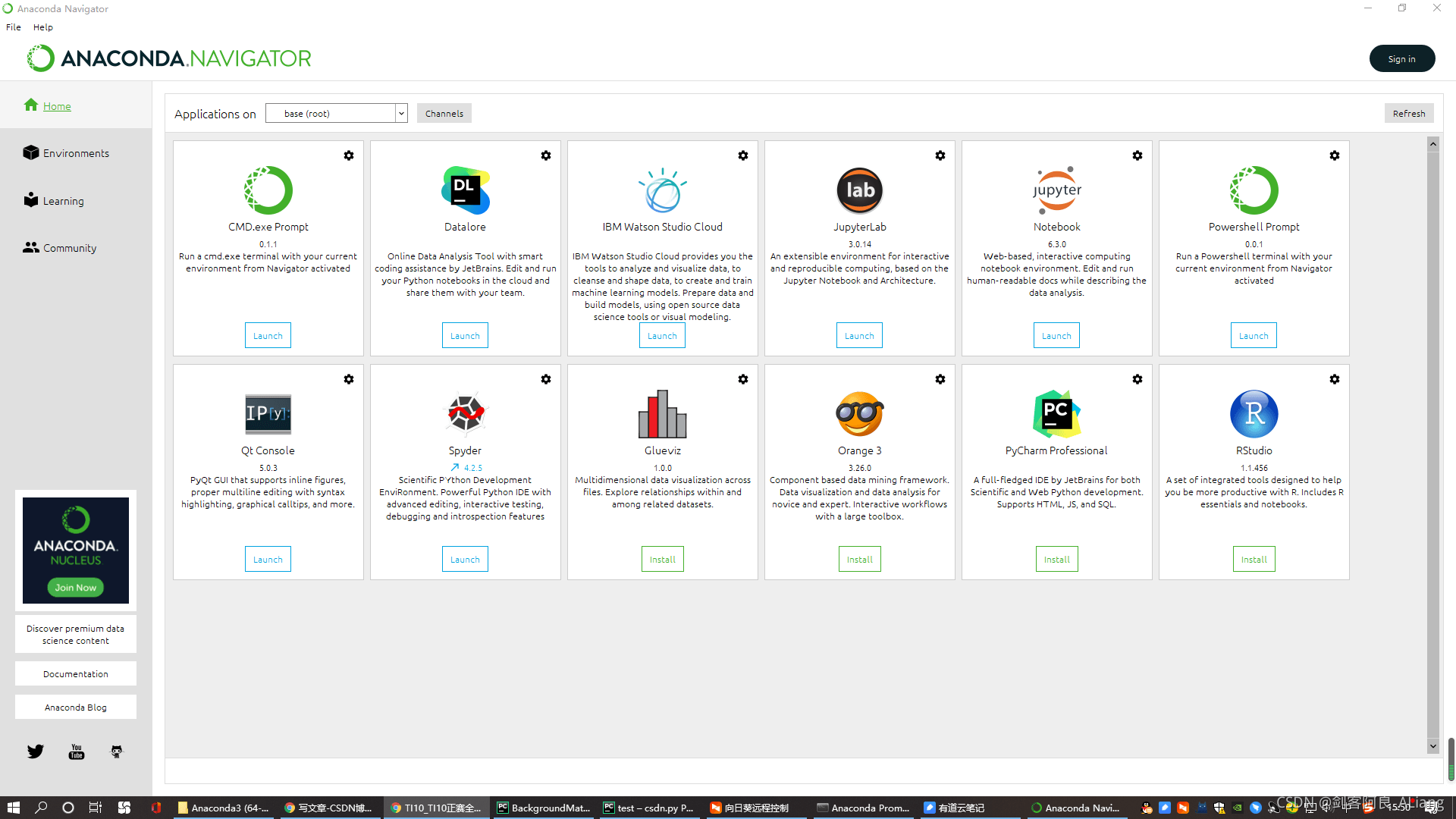Switch to the Learning tab
The height and width of the screenshot is (819, 1456).
coord(63,201)
